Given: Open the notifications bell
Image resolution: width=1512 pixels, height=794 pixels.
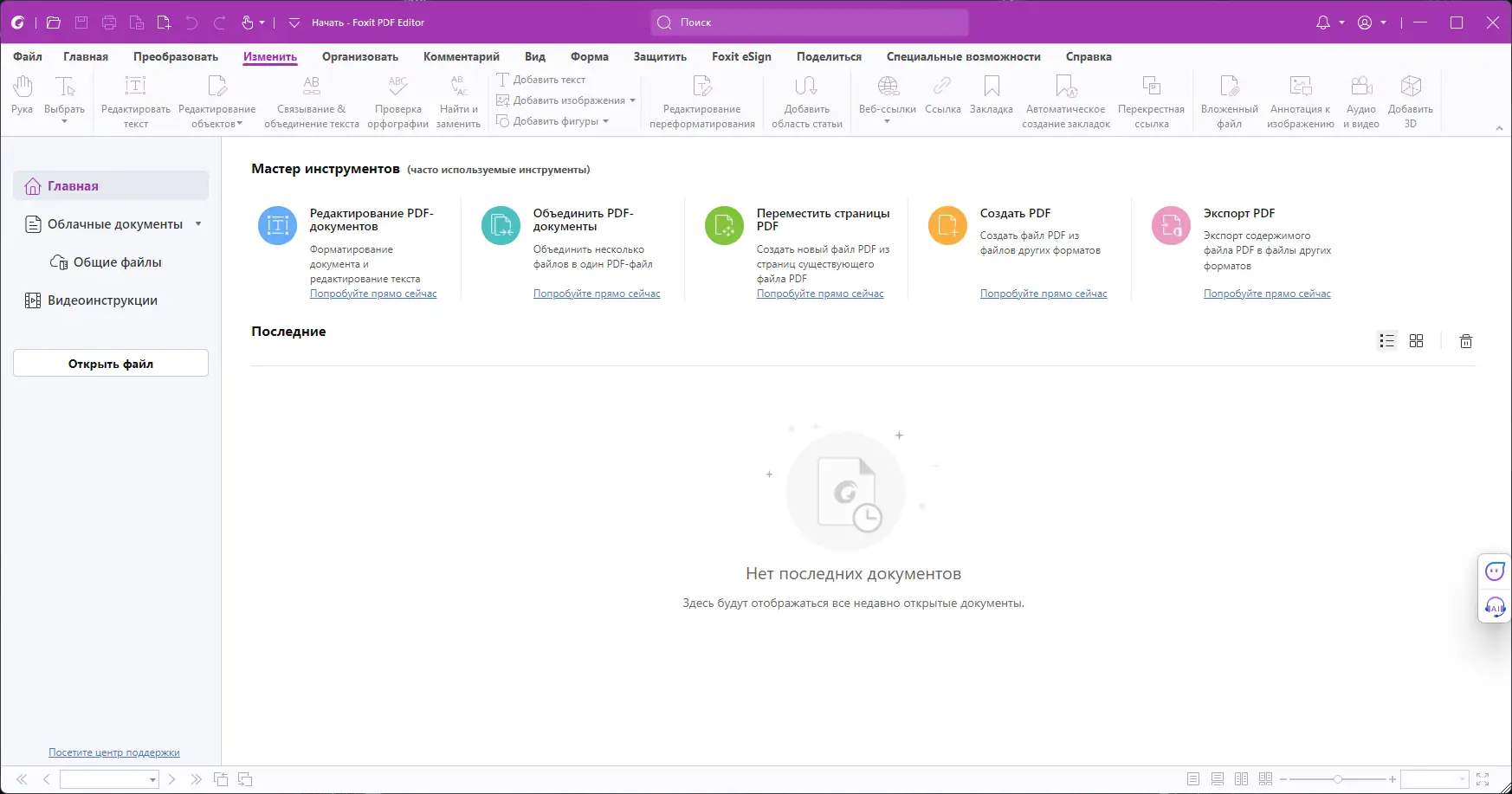Looking at the screenshot, I should [1323, 23].
